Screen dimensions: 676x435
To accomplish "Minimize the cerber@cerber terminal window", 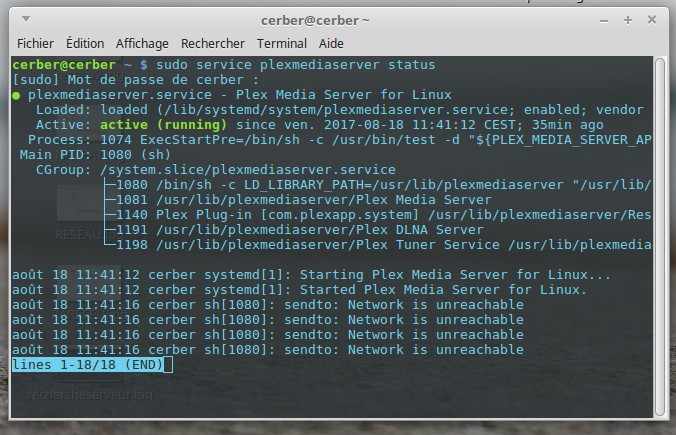I will (604, 21).
